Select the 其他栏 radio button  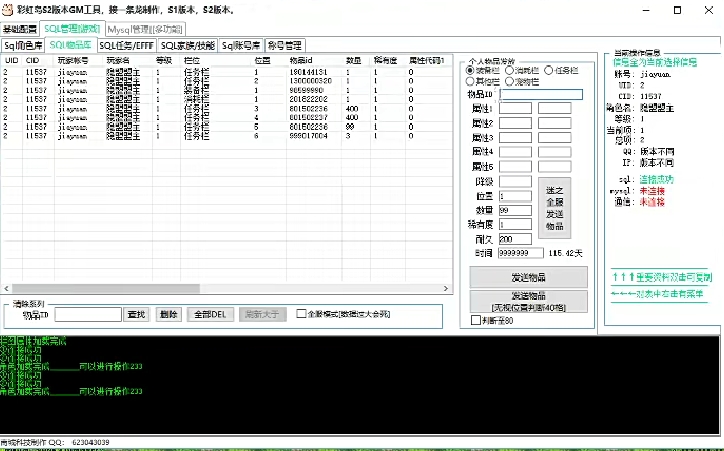(470, 81)
